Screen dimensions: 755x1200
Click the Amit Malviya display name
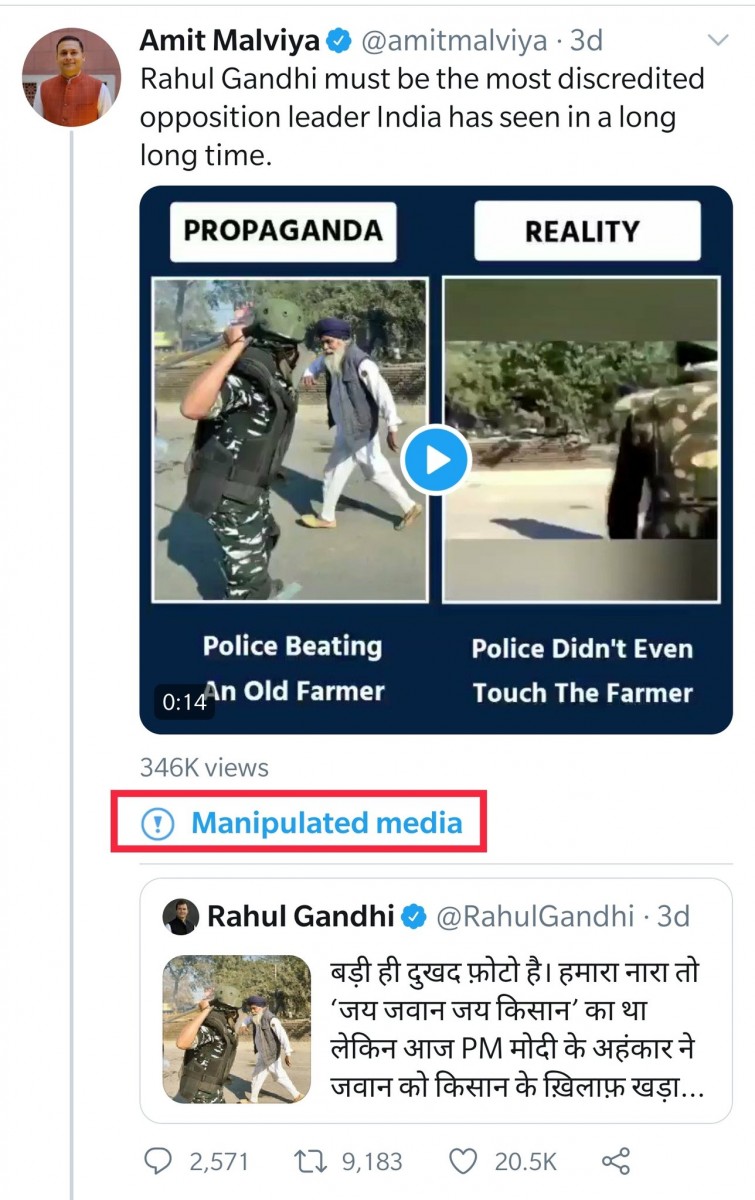coord(230,41)
